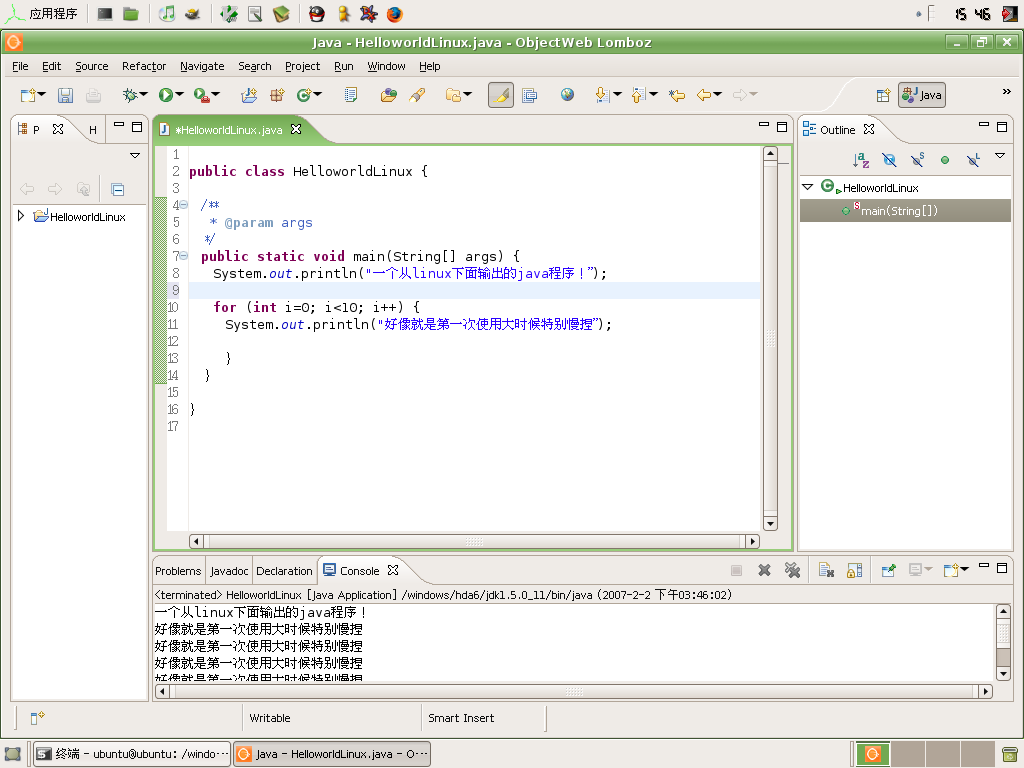Toggle Scroll Lock in the Console

pyautogui.click(x=855, y=570)
